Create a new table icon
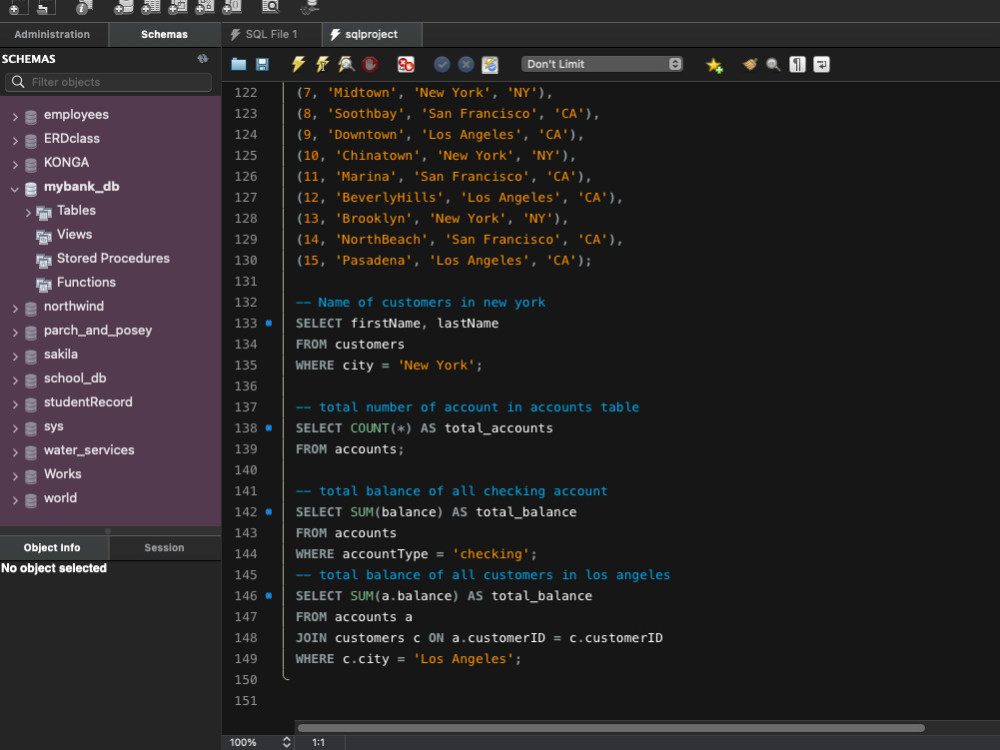 coord(151,7)
